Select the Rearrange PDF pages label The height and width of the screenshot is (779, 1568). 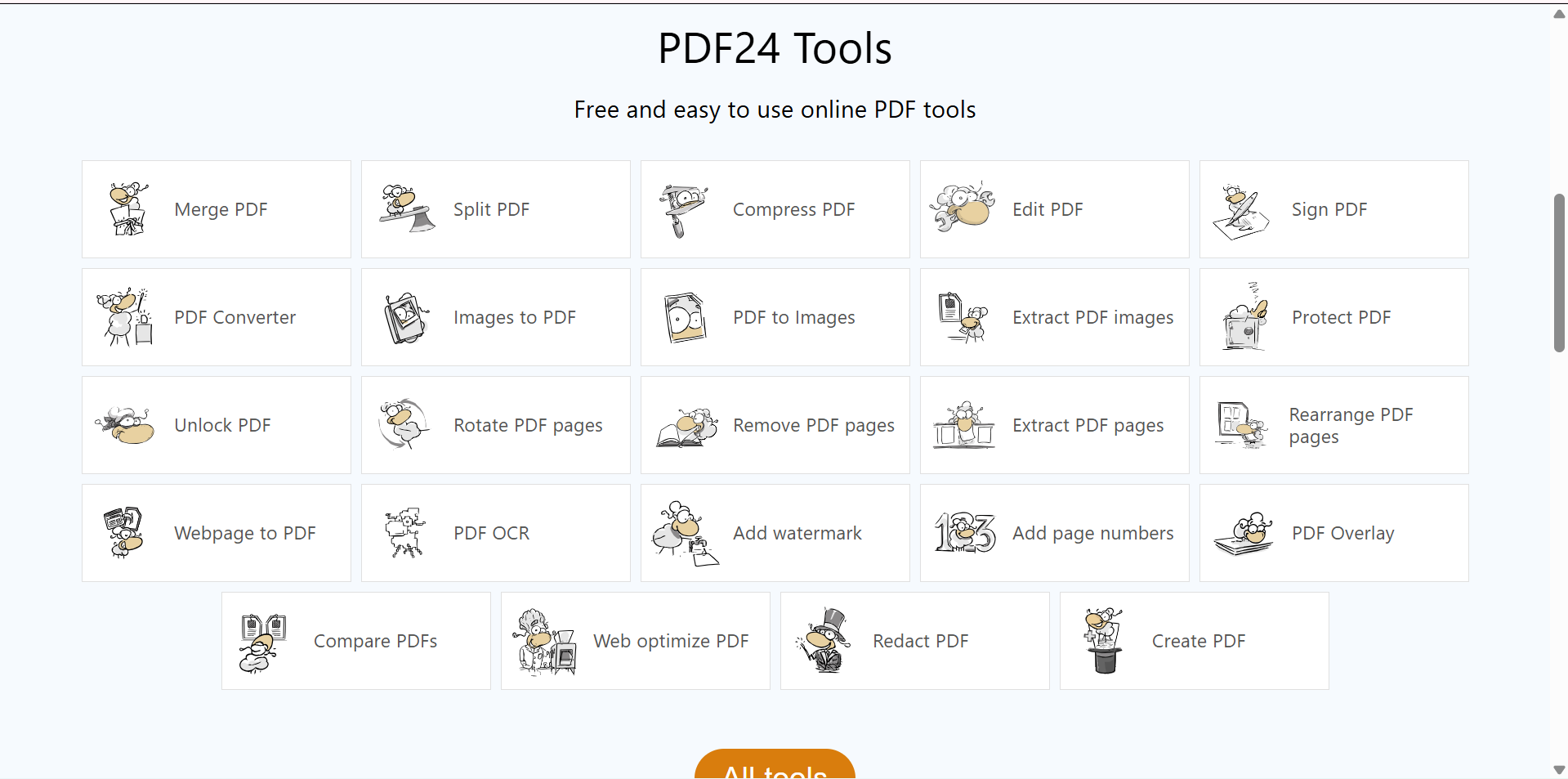(x=1351, y=425)
